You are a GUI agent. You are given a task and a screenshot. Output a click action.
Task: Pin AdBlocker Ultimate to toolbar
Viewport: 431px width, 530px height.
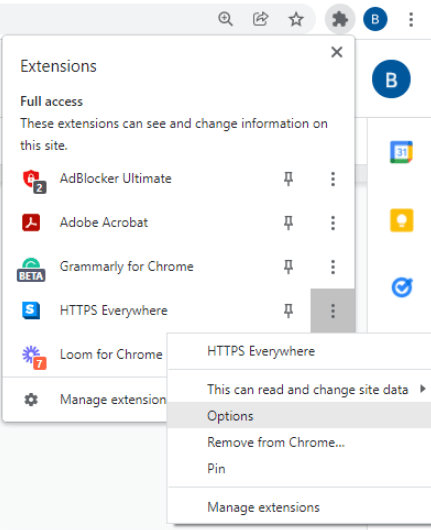click(288, 178)
